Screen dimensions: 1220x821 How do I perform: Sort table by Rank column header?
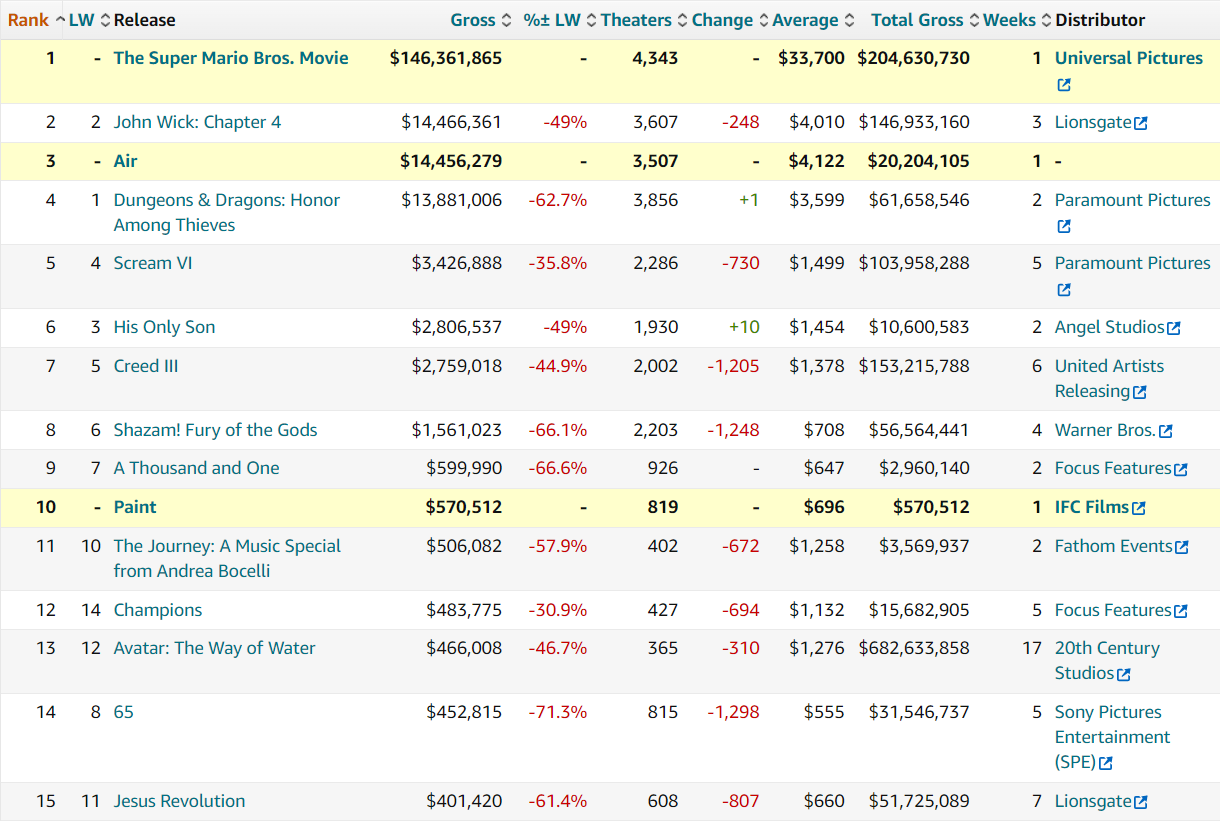click(29, 20)
